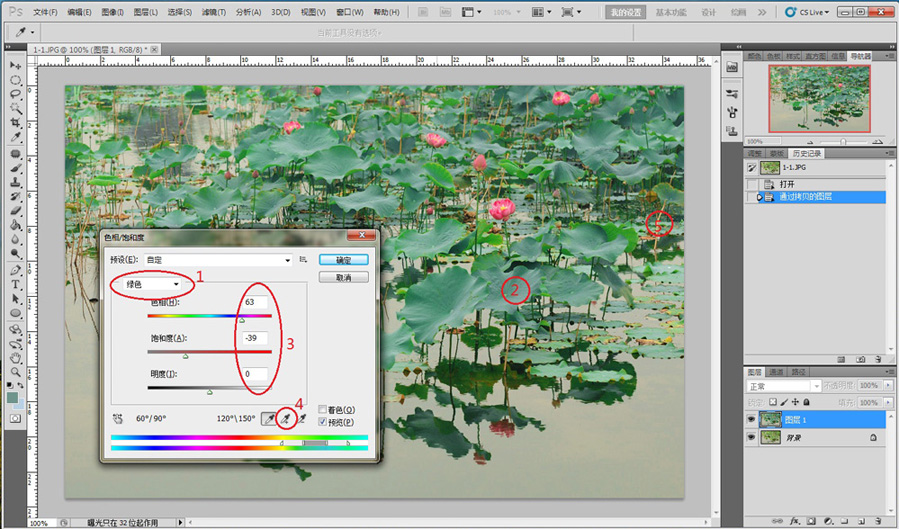Click the lock image pixels brush icon
This screenshot has width=899, height=529.
click(784, 402)
